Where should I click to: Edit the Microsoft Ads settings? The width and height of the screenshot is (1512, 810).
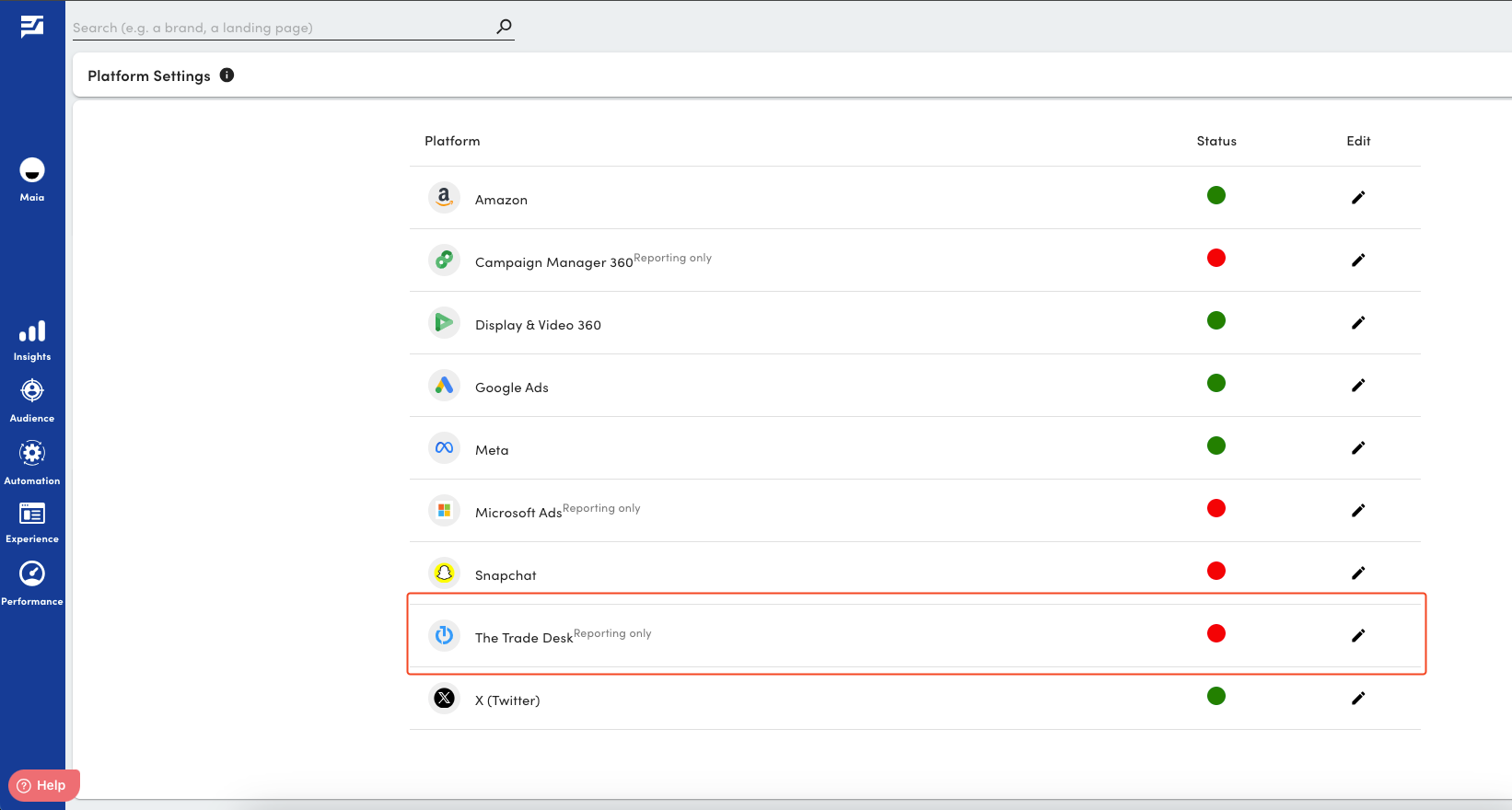tap(1358, 510)
